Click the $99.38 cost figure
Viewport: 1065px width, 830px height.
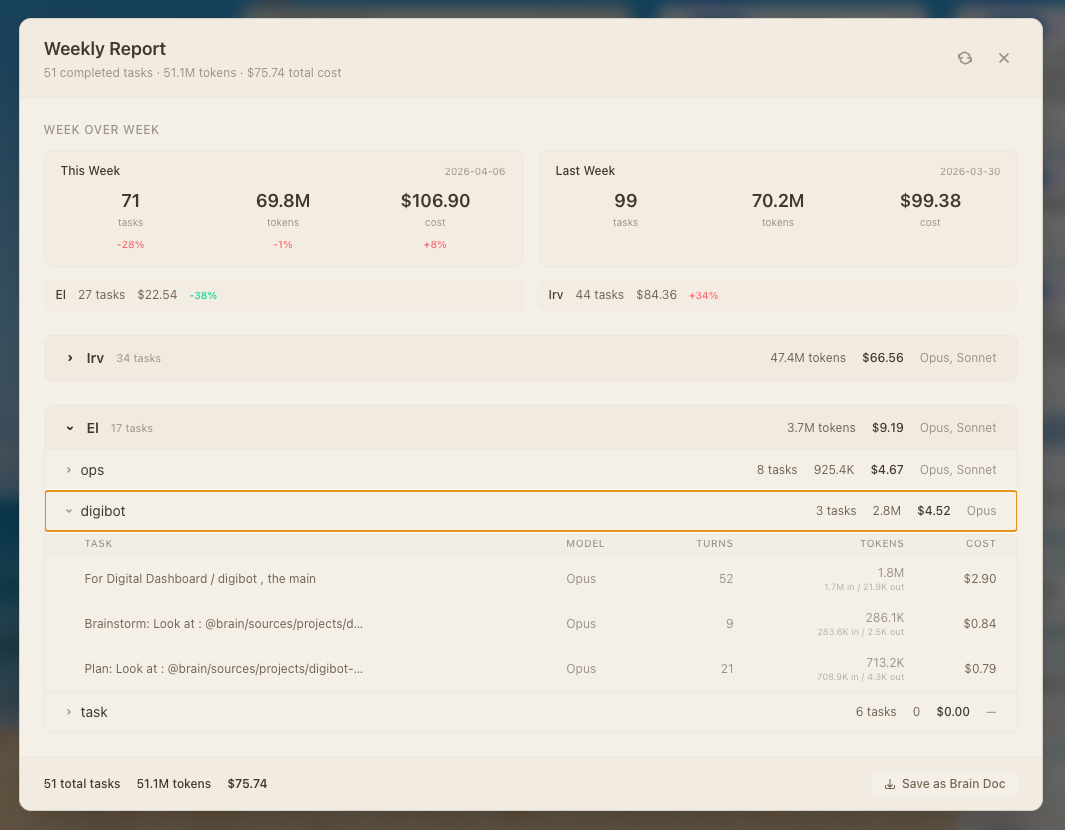(930, 200)
